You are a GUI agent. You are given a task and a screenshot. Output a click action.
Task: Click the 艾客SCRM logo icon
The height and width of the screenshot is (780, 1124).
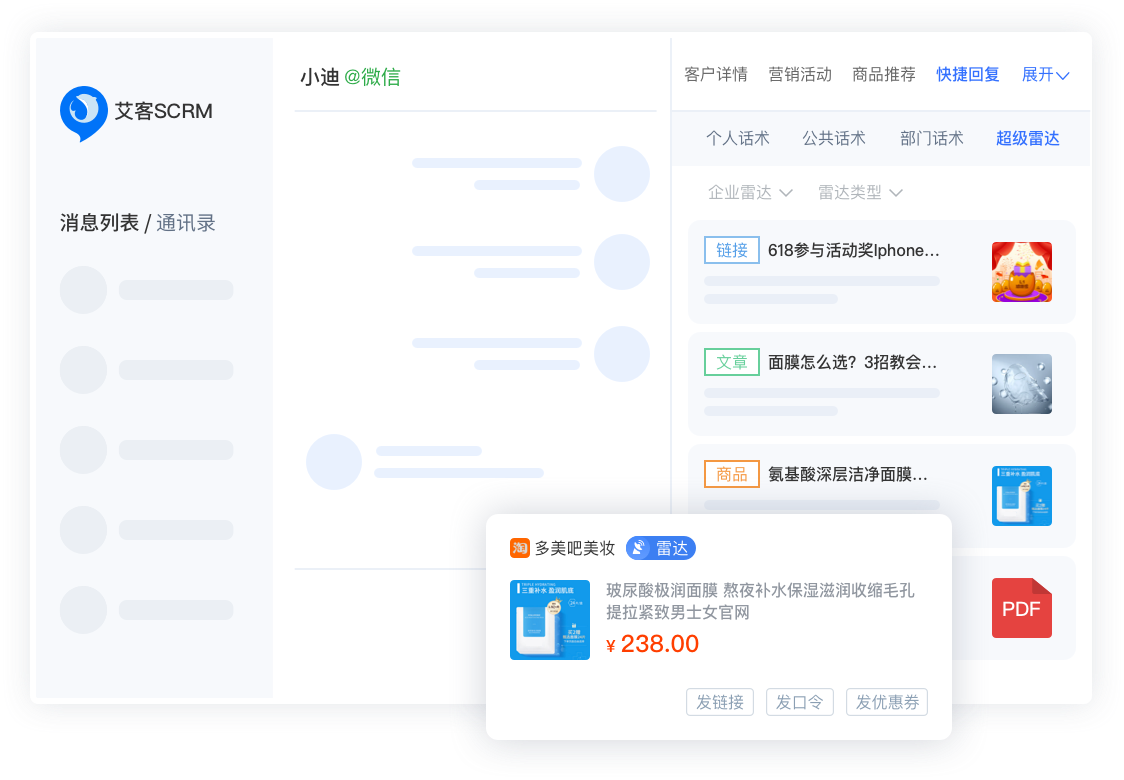(84, 112)
